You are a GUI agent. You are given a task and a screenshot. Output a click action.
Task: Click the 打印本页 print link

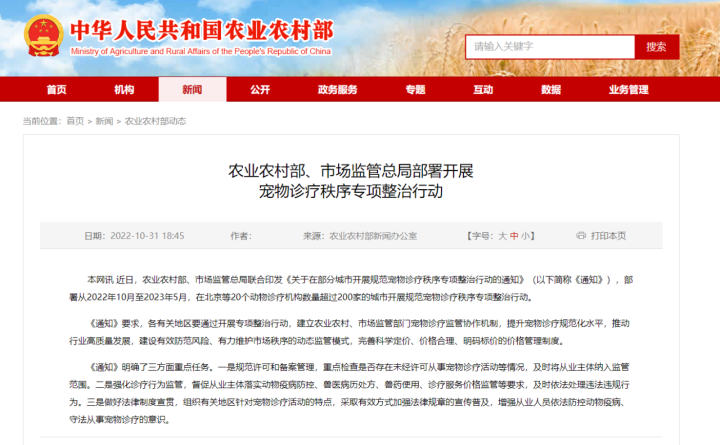coord(608,236)
